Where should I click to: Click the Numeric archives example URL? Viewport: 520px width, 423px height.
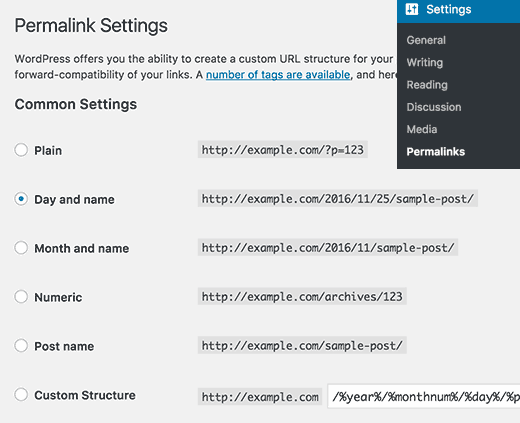302,296
